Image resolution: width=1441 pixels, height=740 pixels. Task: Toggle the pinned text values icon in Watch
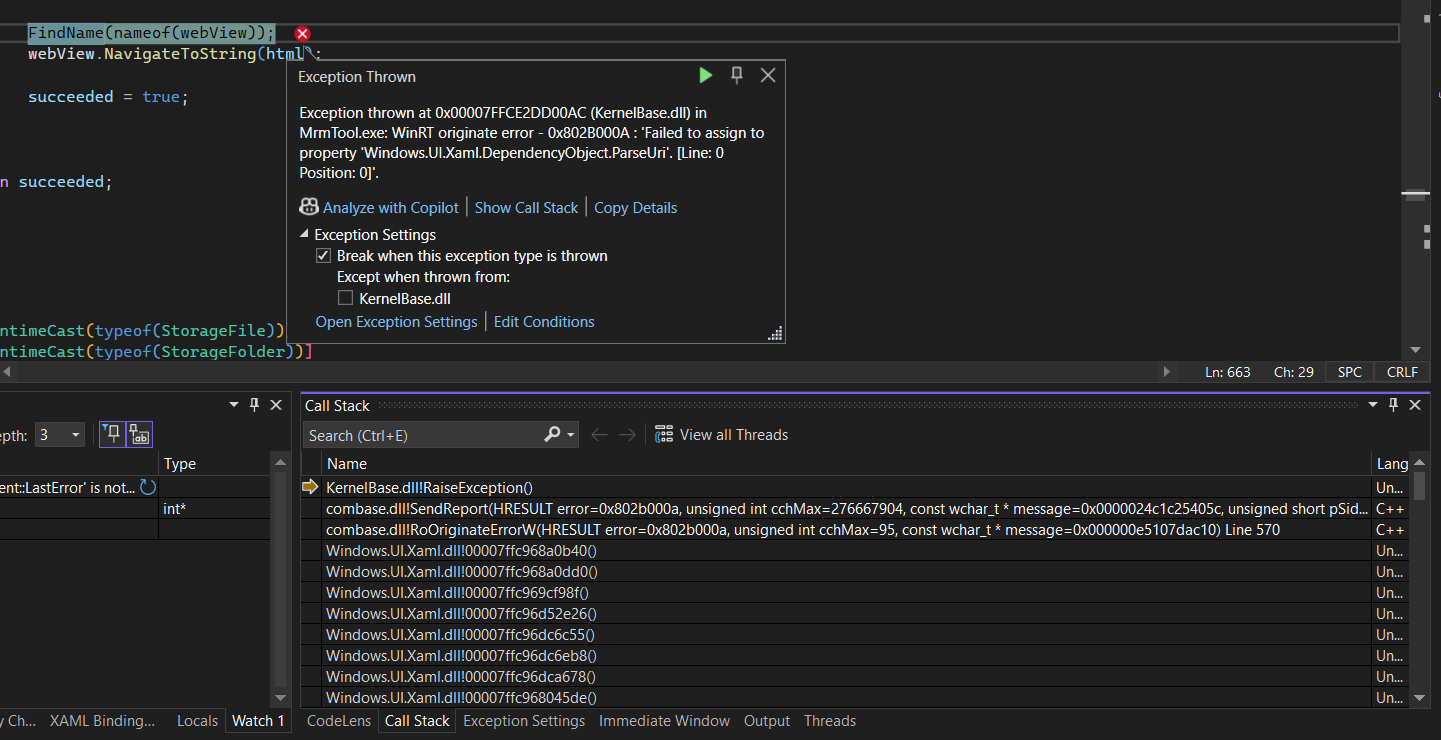pyautogui.click(x=139, y=434)
